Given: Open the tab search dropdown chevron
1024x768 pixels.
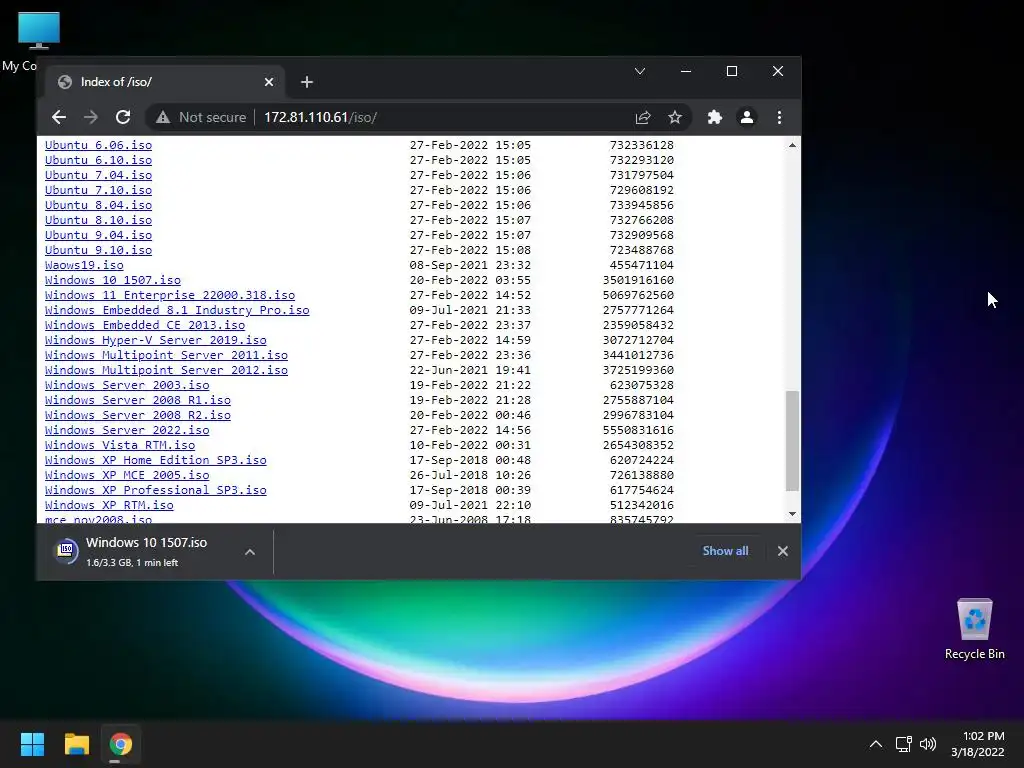Looking at the screenshot, I should tap(640, 71).
